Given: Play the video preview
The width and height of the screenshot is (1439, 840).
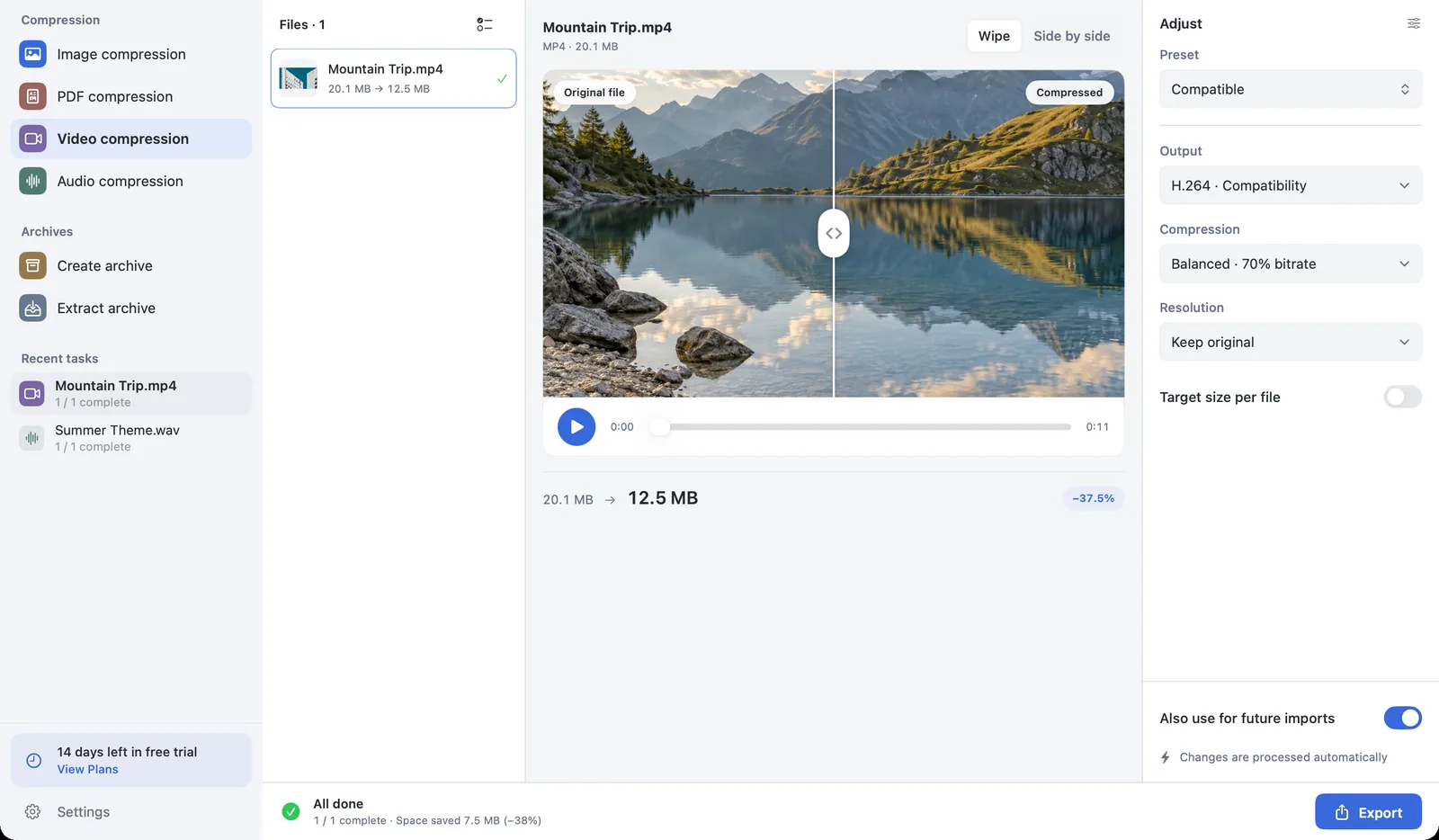Looking at the screenshot, I should coord(576,427).
